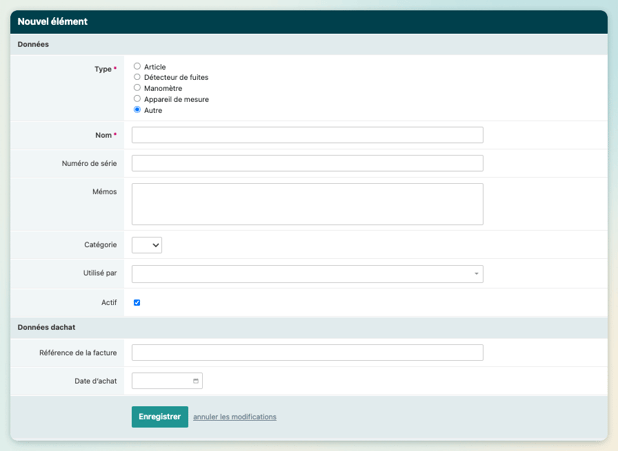Click the Référence de la facture field
The height and width of the screenshot is (451, 618).
tap(307, 353)
